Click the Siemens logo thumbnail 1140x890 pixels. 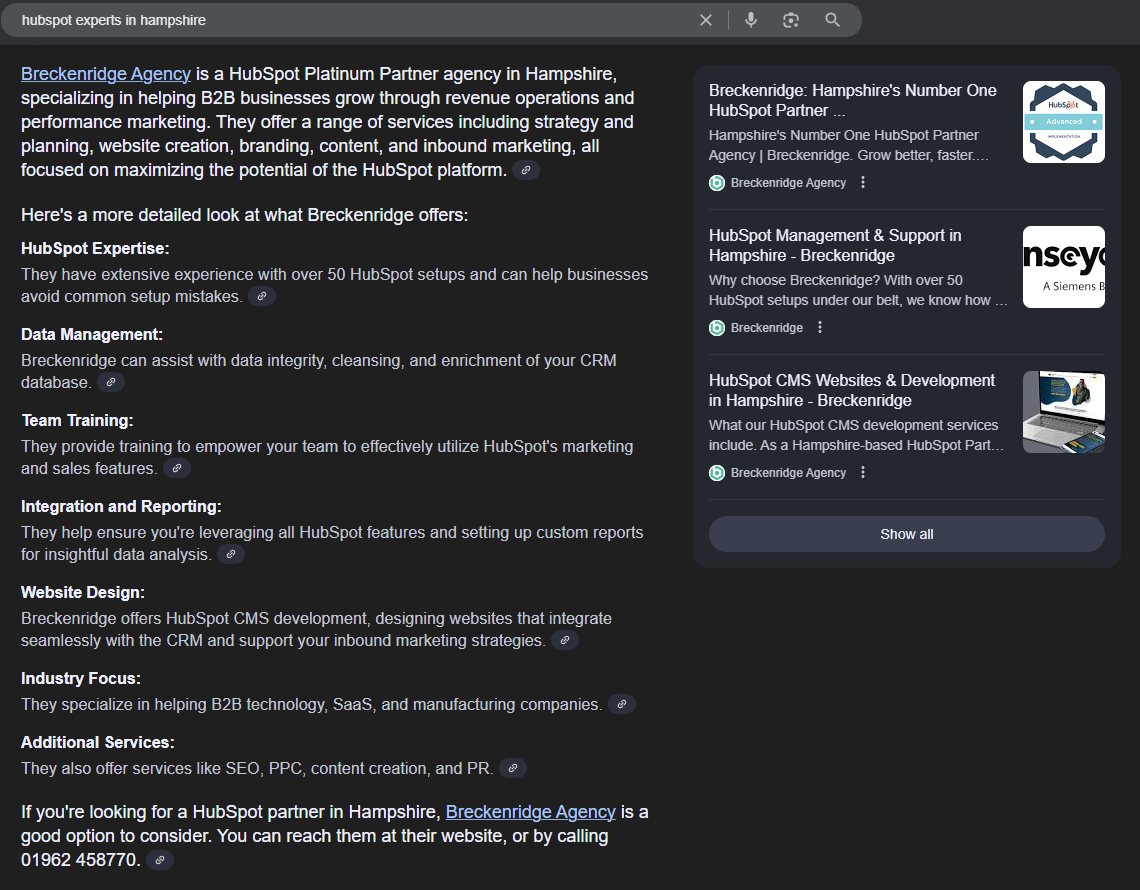coord(1064,267)
